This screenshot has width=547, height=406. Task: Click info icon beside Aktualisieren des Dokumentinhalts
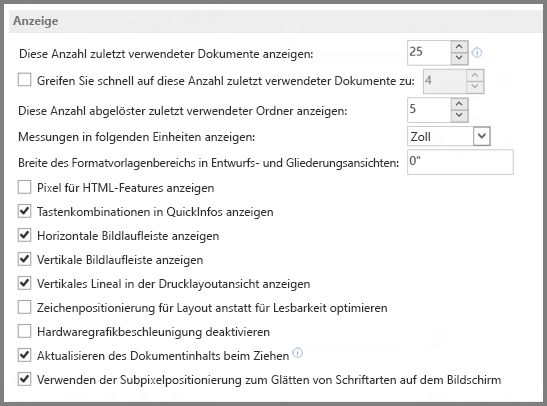pyautogui.click(x=297, y=353)
